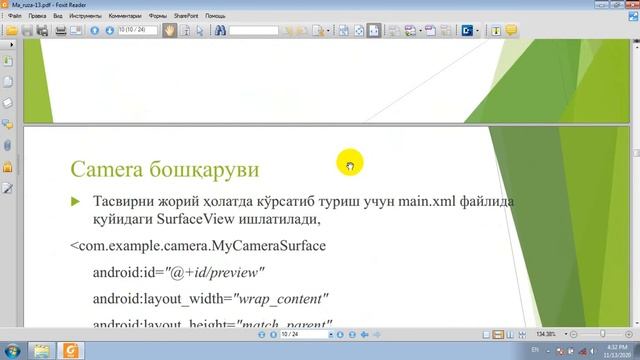Open the Security lock panel in sidebar

click(x=7, y=167)
